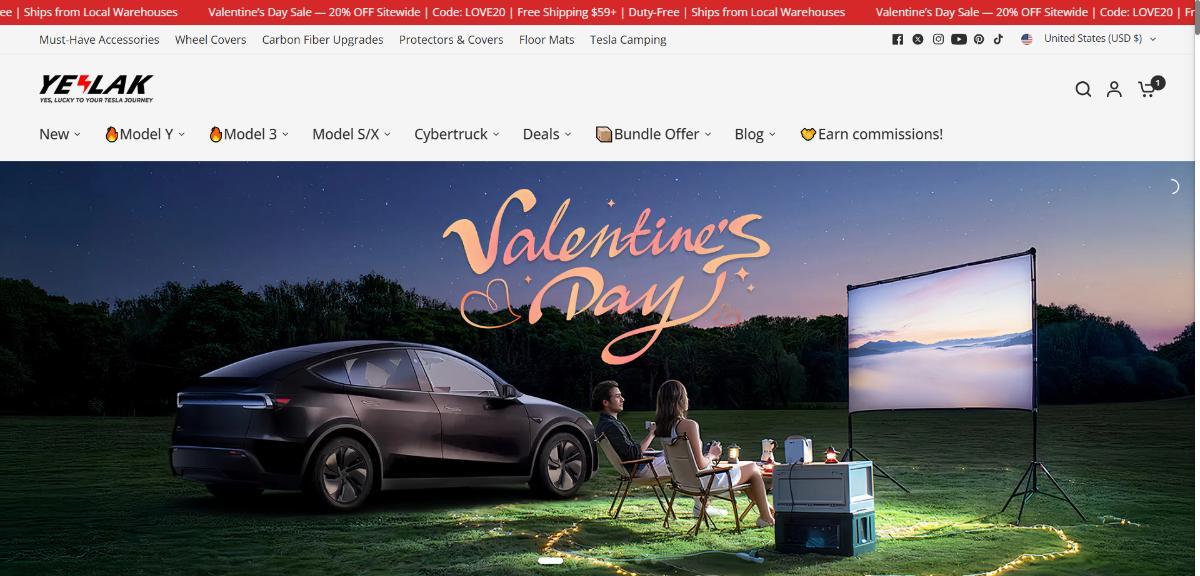Screen dimensions: 1200x576
Task: Open the Deals navigation menu
Action: click(546, 134)
